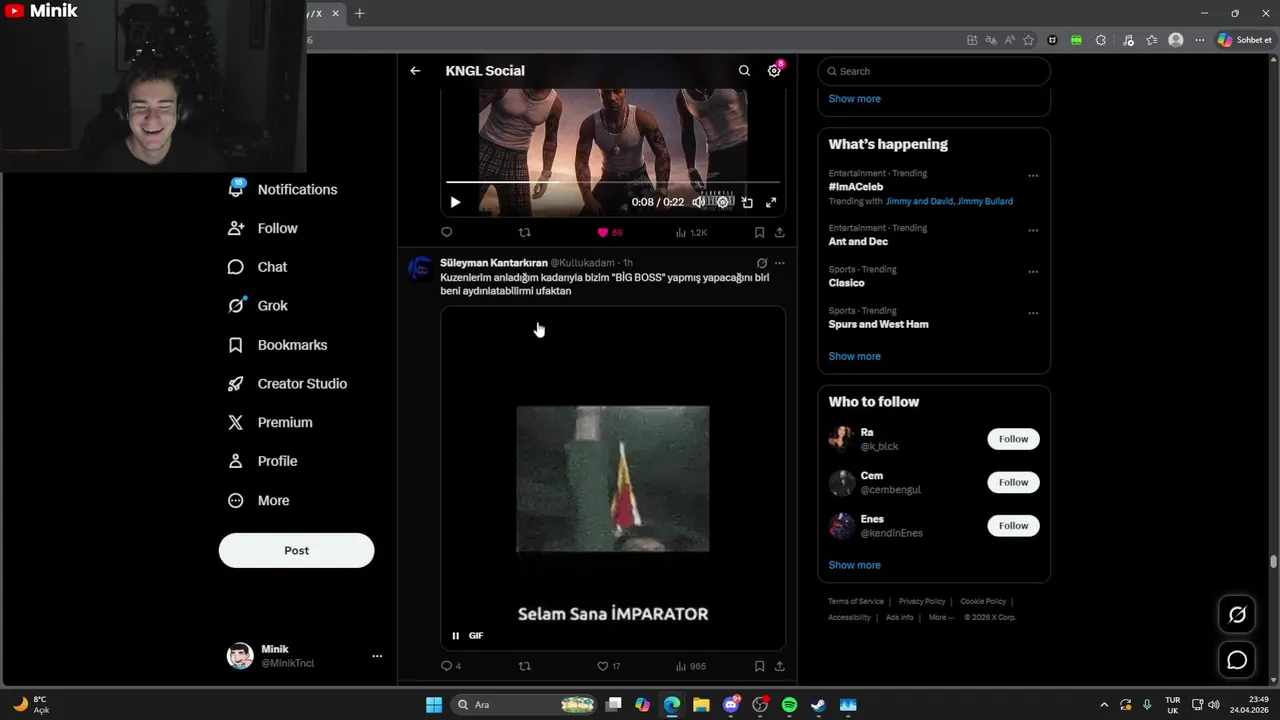Open browser settings and more menu
Screen dimensions: 1280x720
[1199, 40]
